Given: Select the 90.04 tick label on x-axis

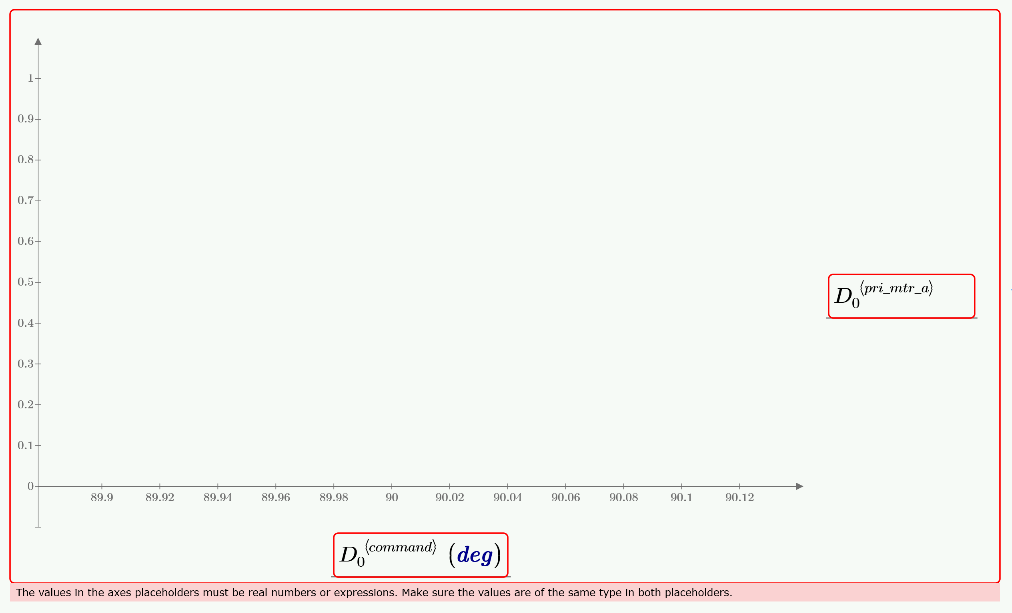Looking at the screenshot, I should point(506,496).
